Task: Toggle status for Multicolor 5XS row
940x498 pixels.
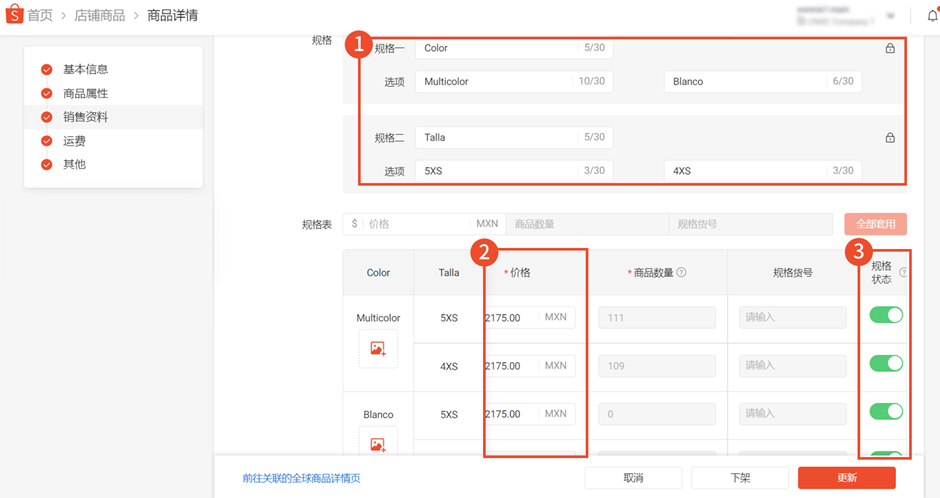Action: click(886, 315)
